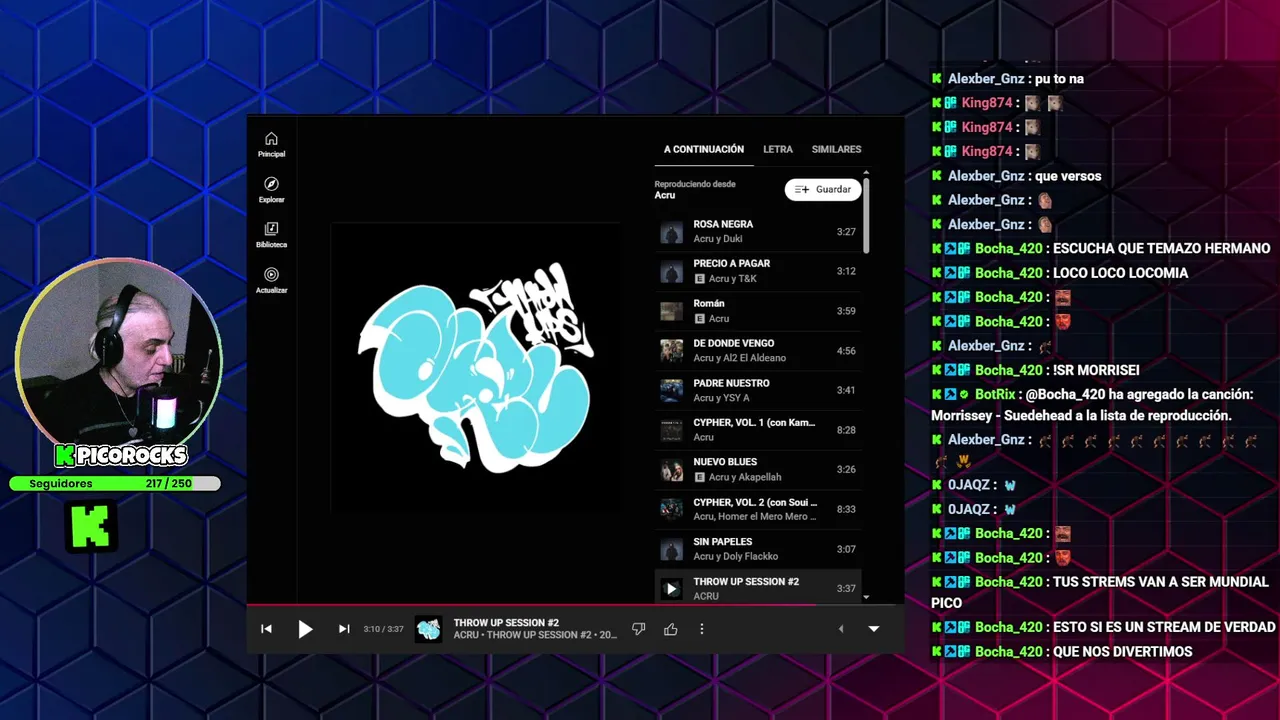The image size is (1280, 720).
Task: Click 'ESTO SI ES UN STREAM DE VERDAD' message
Action: pos(1164,628)
